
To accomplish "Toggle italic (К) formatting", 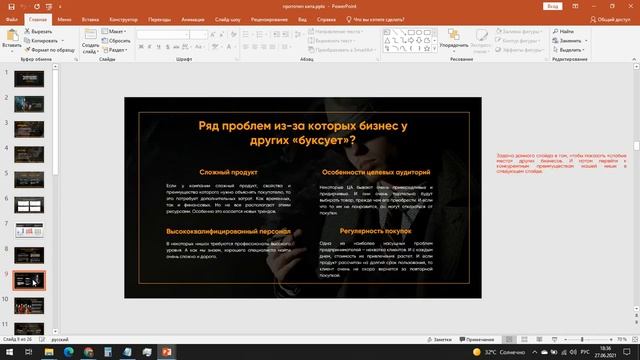I will [150, 47].
